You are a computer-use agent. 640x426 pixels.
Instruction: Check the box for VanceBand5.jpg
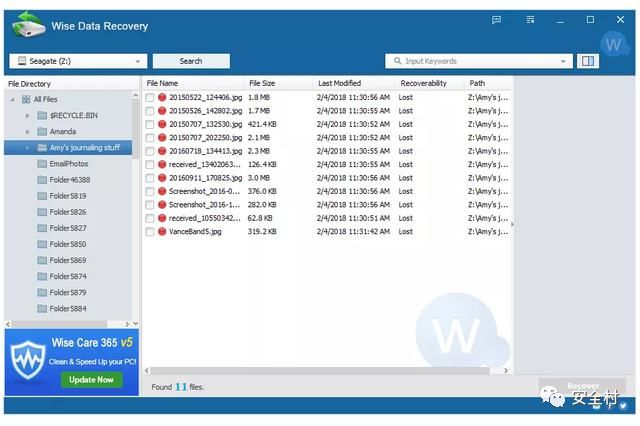click(x=150, y=232)
